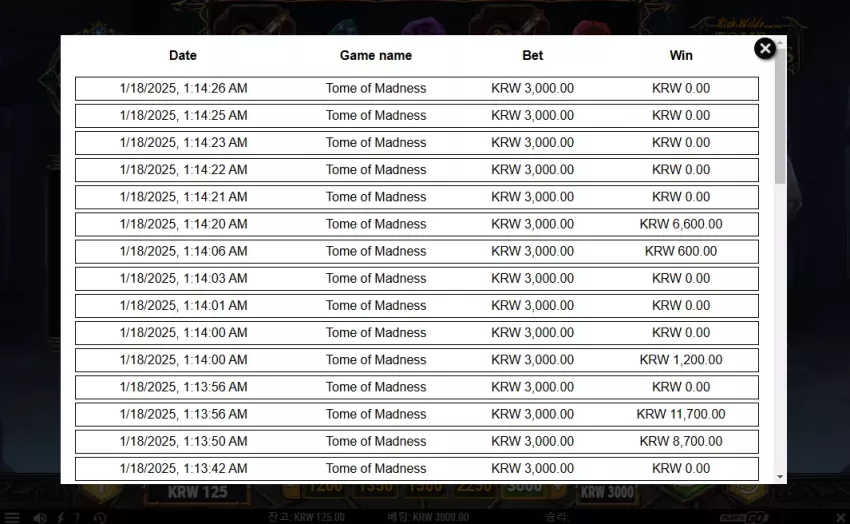
Task: Toggle the lightning fast play icon
Action: 61,518
